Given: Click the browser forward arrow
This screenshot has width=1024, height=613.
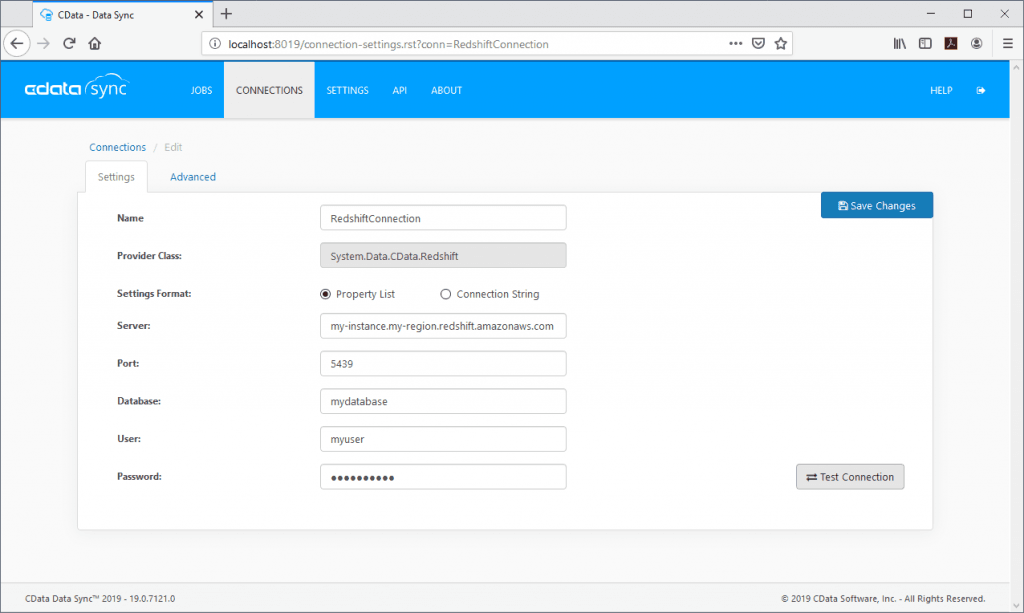Looking at the screenshot, I should [x=43, y=44].
